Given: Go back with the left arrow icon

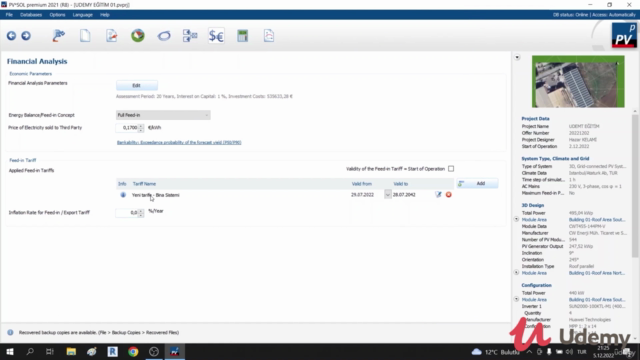Looking at the screenshot, I should [x=11, y=36].
